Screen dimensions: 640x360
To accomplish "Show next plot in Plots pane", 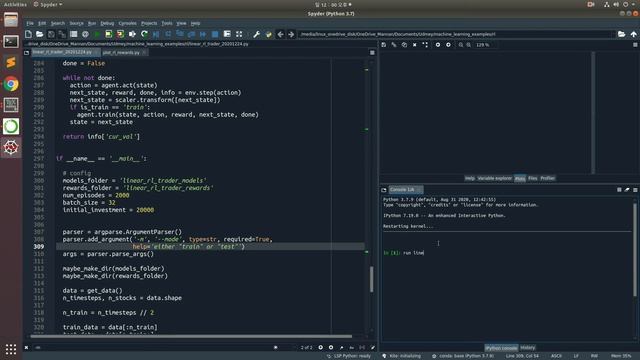I will point(448,45).
